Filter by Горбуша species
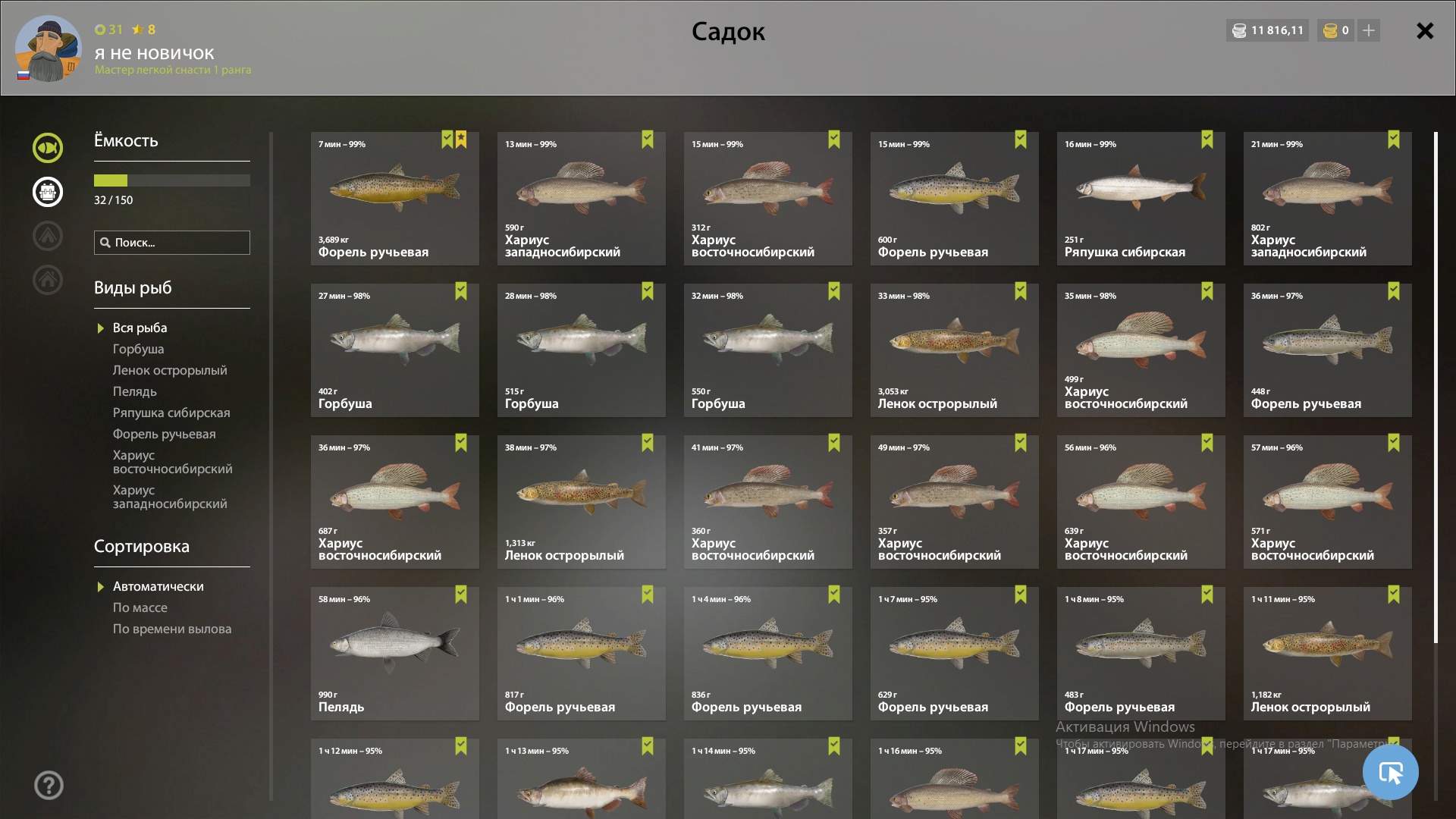1456x819 pixels. point(138,349)
